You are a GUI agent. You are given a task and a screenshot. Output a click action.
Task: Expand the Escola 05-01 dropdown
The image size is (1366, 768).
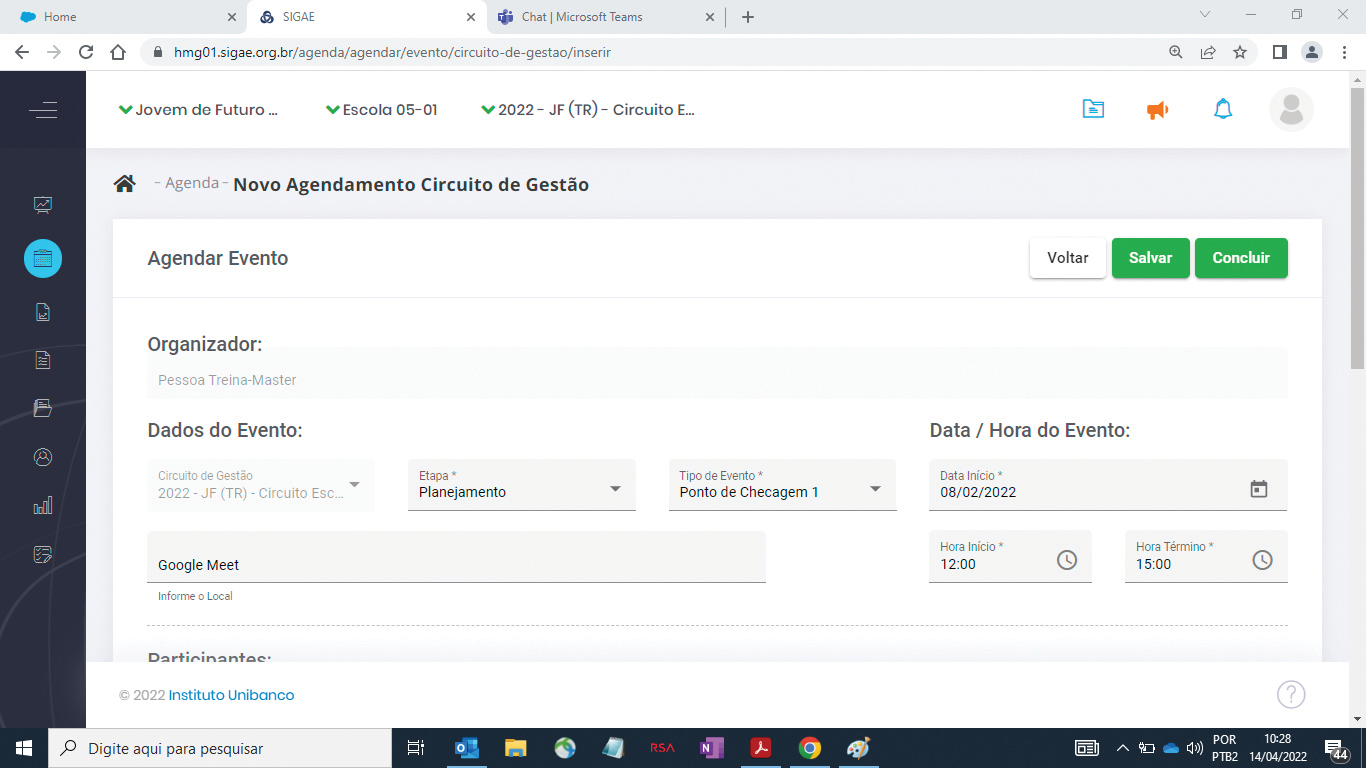point(382,110)
